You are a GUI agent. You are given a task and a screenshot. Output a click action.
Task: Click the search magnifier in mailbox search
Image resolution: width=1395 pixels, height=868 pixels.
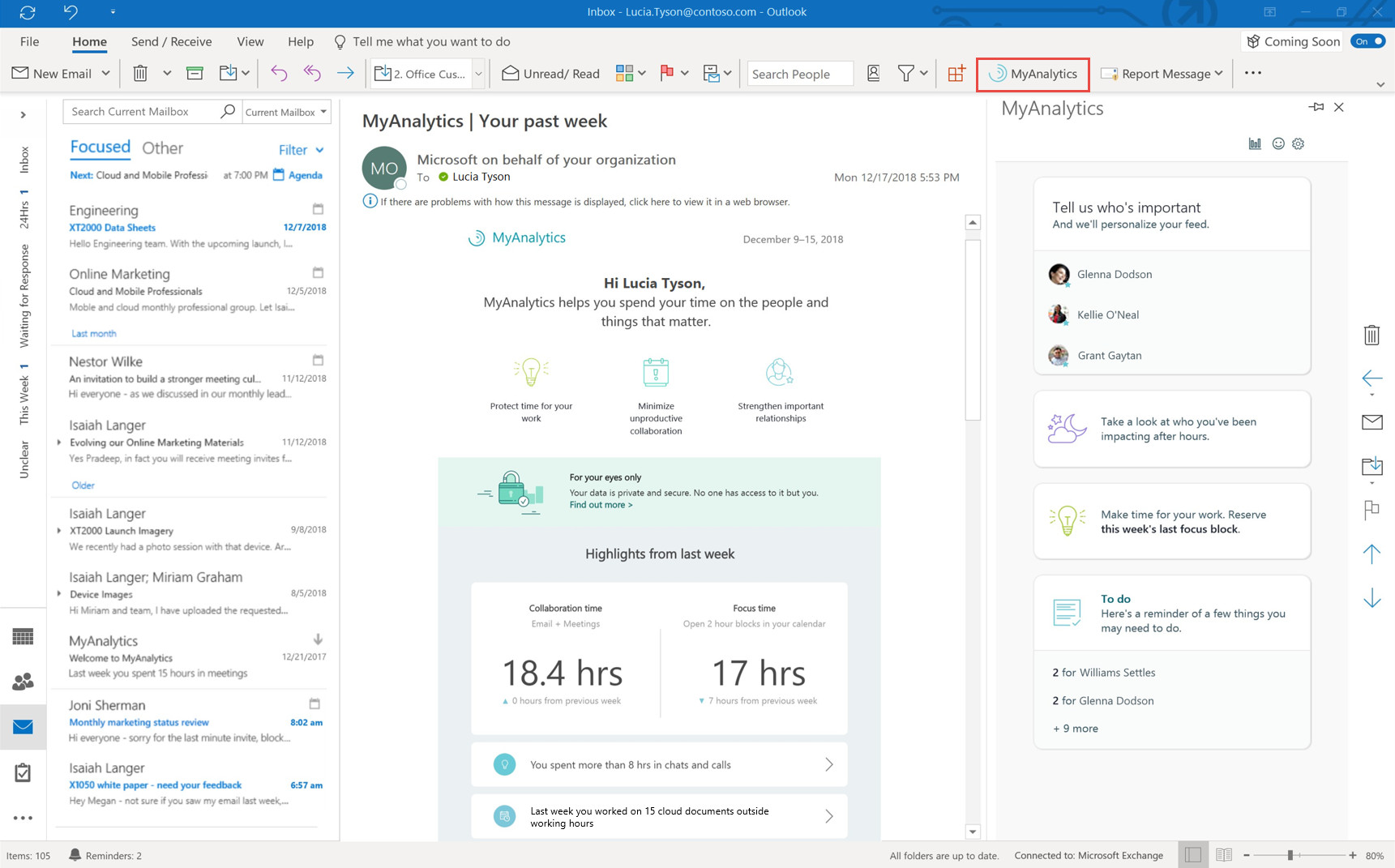click(x=229, y=111)
